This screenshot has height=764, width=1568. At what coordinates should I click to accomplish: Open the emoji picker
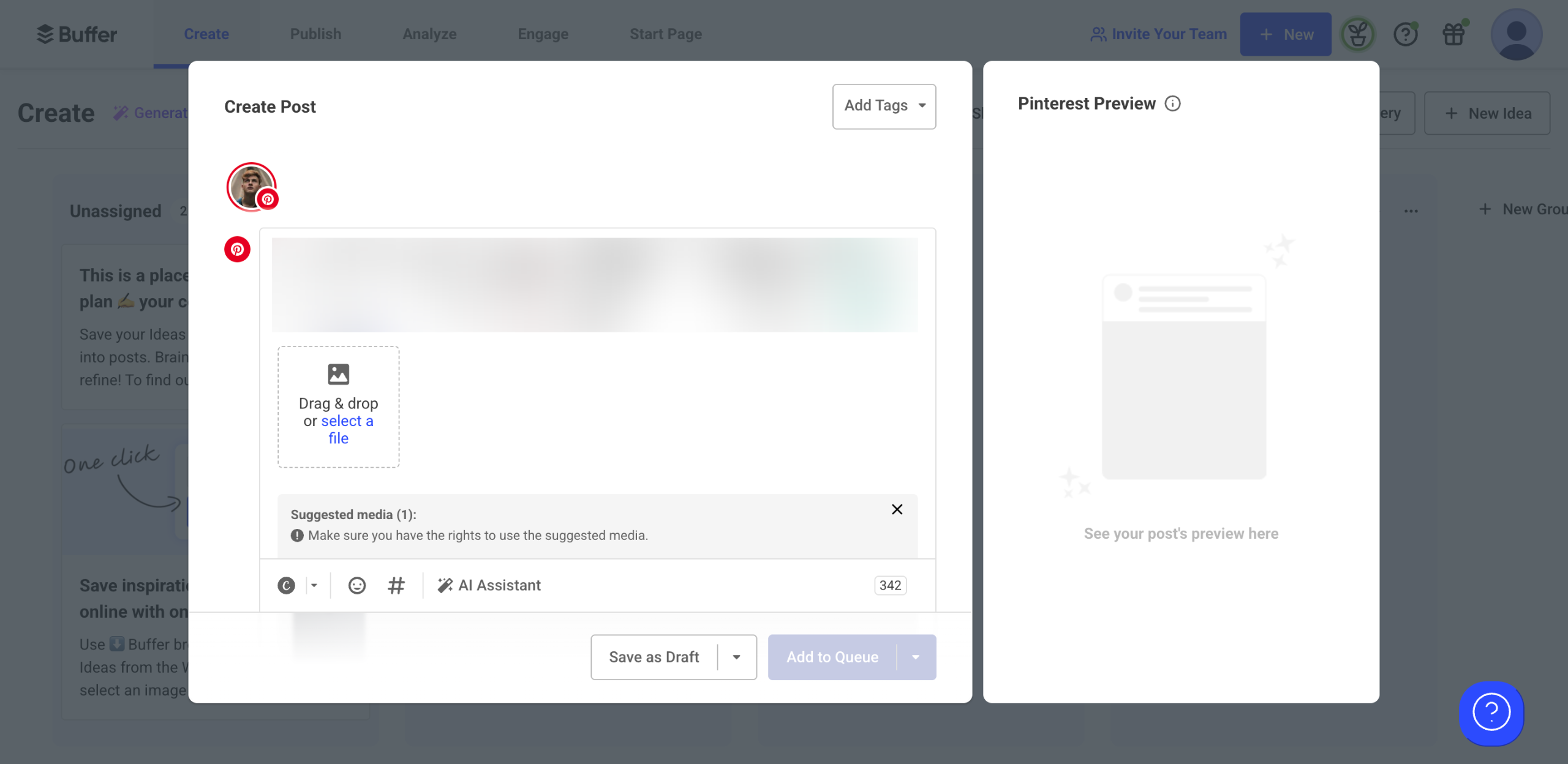357,586
